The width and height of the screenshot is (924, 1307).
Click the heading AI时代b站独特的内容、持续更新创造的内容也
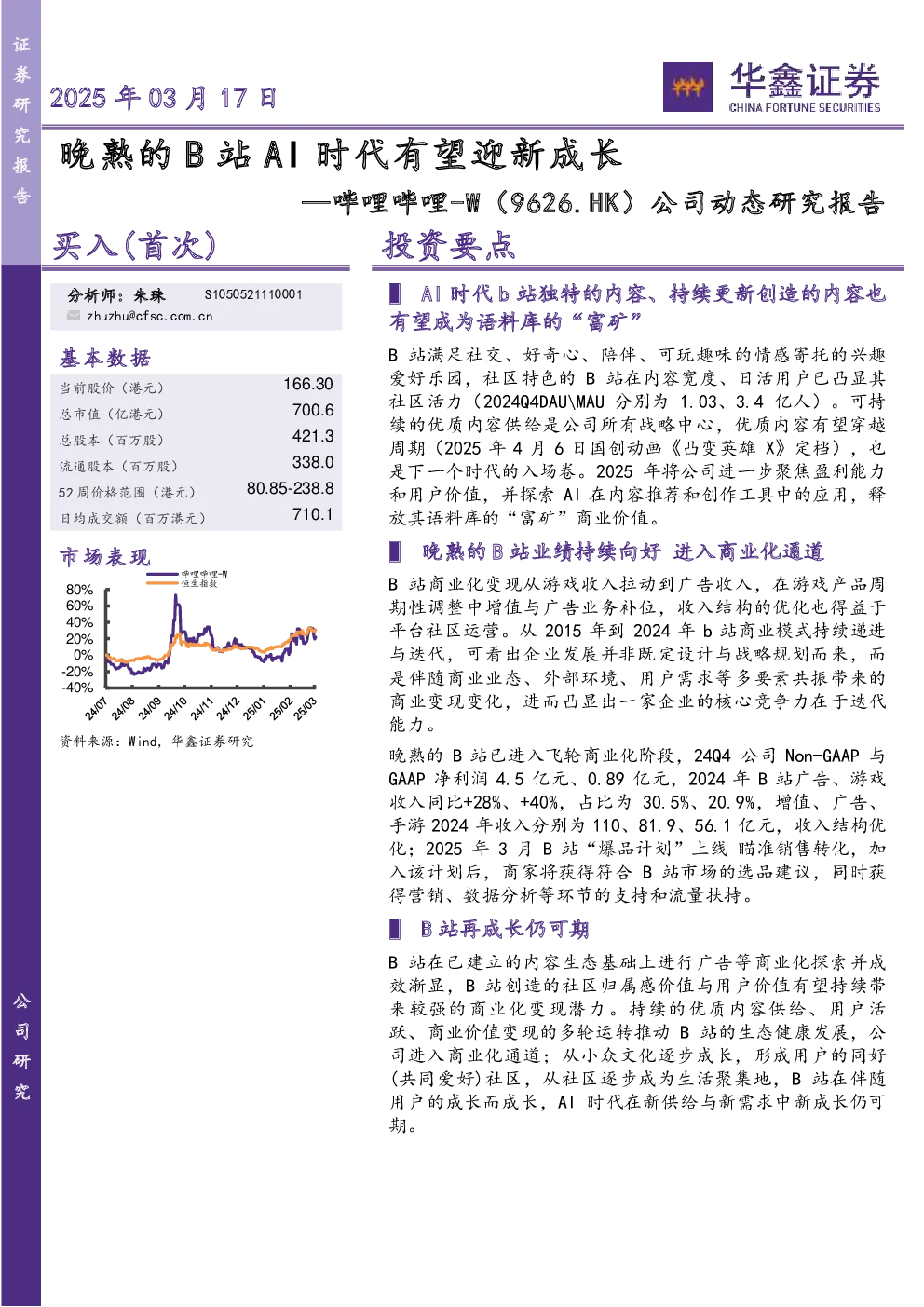point(653,293)
